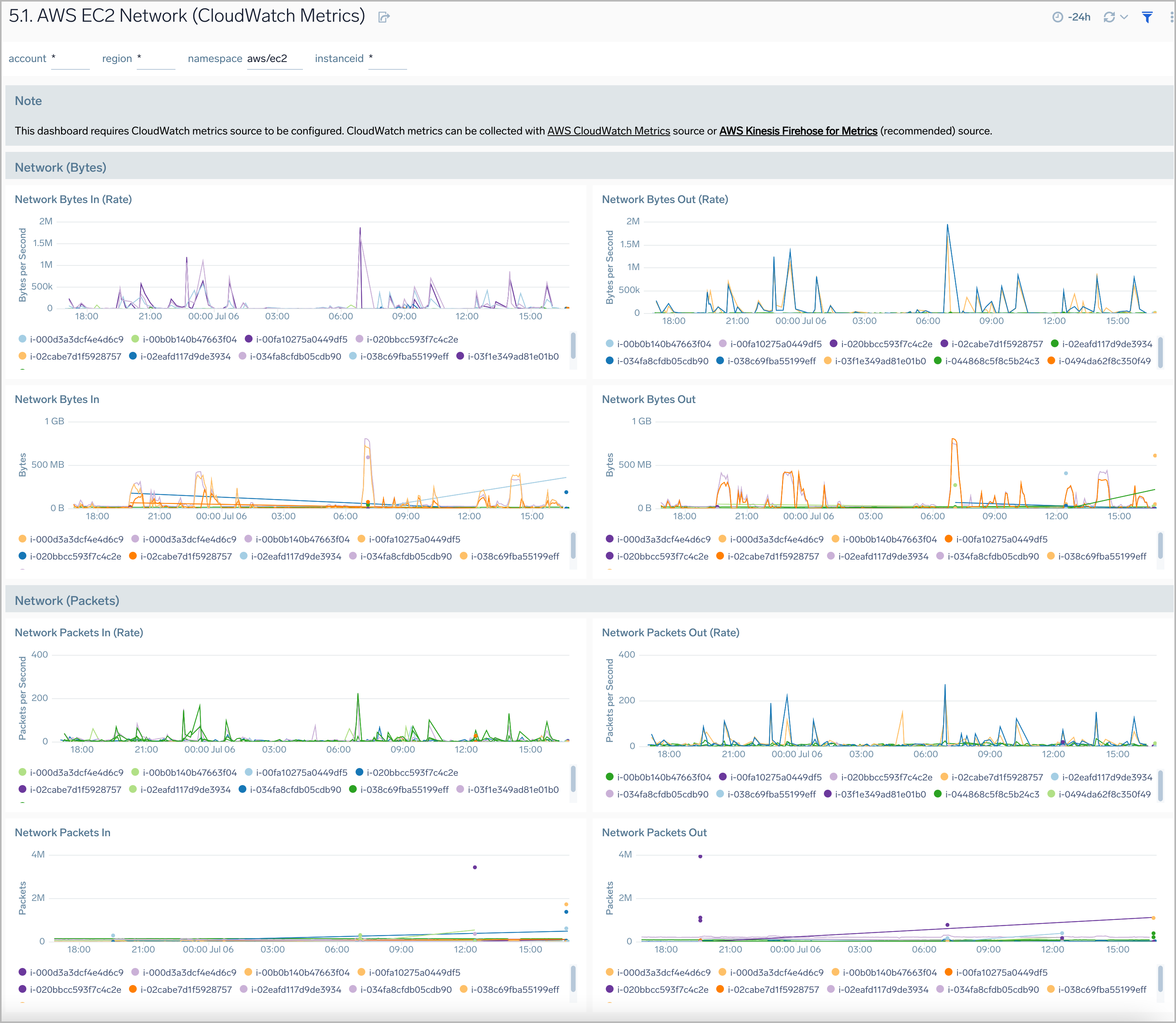1176x1023 pixels.
Task: Click the Network Bytes Out legend scrollbar
Action: (1160, 545)
